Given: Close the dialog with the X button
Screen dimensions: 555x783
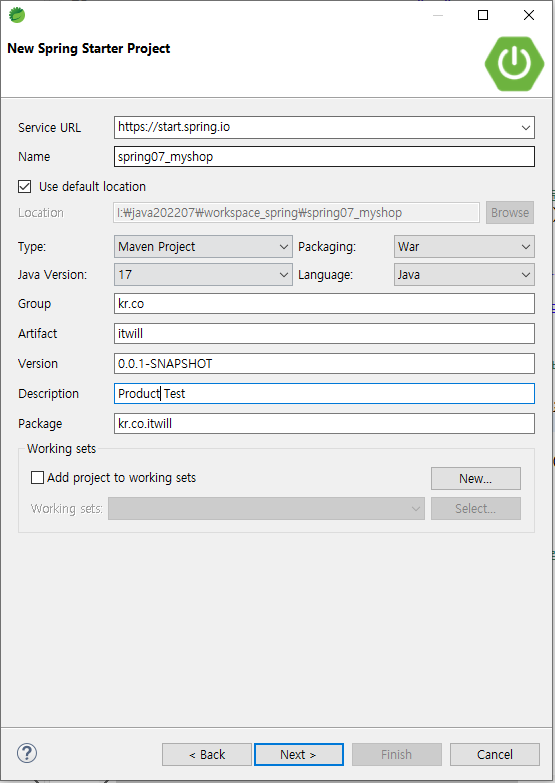Looking at the screenshot, I should point(529,15).
